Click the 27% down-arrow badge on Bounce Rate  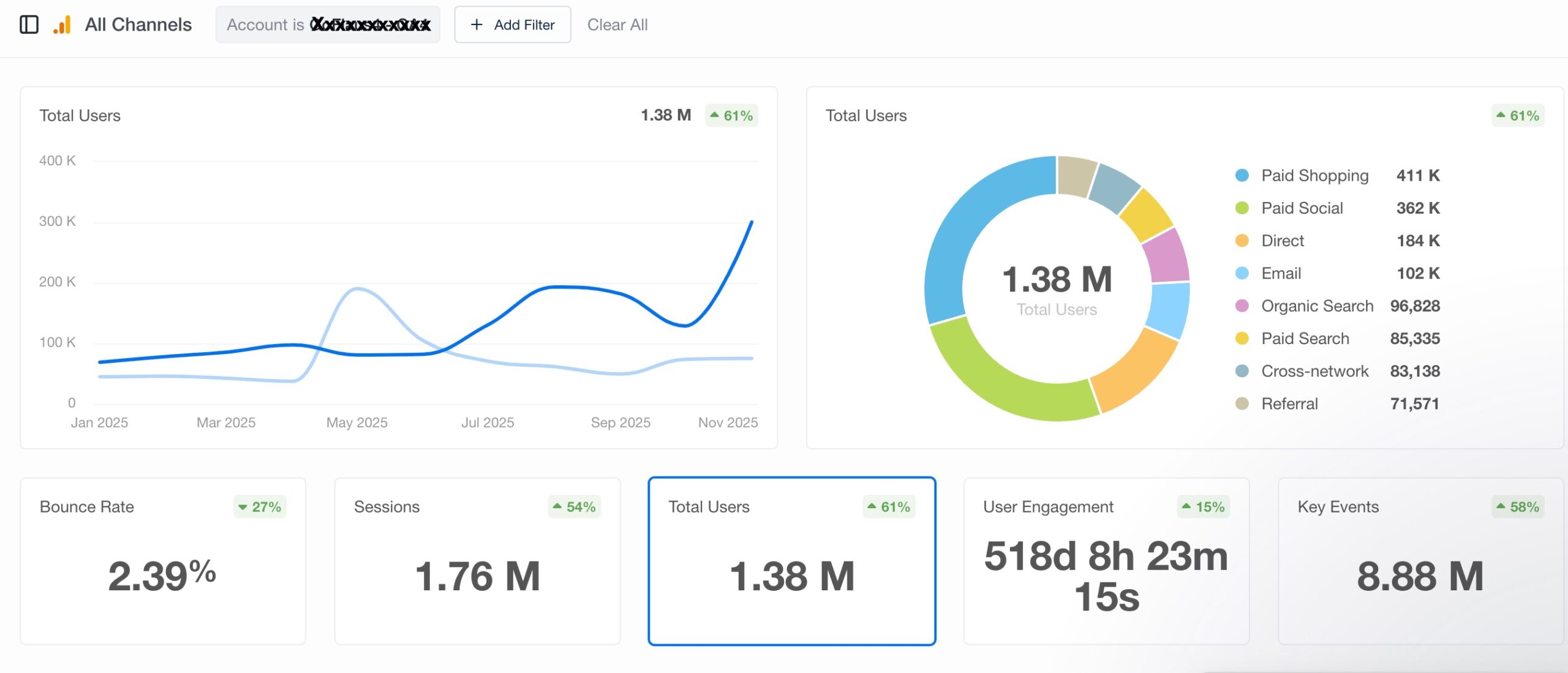pos(260,507)
